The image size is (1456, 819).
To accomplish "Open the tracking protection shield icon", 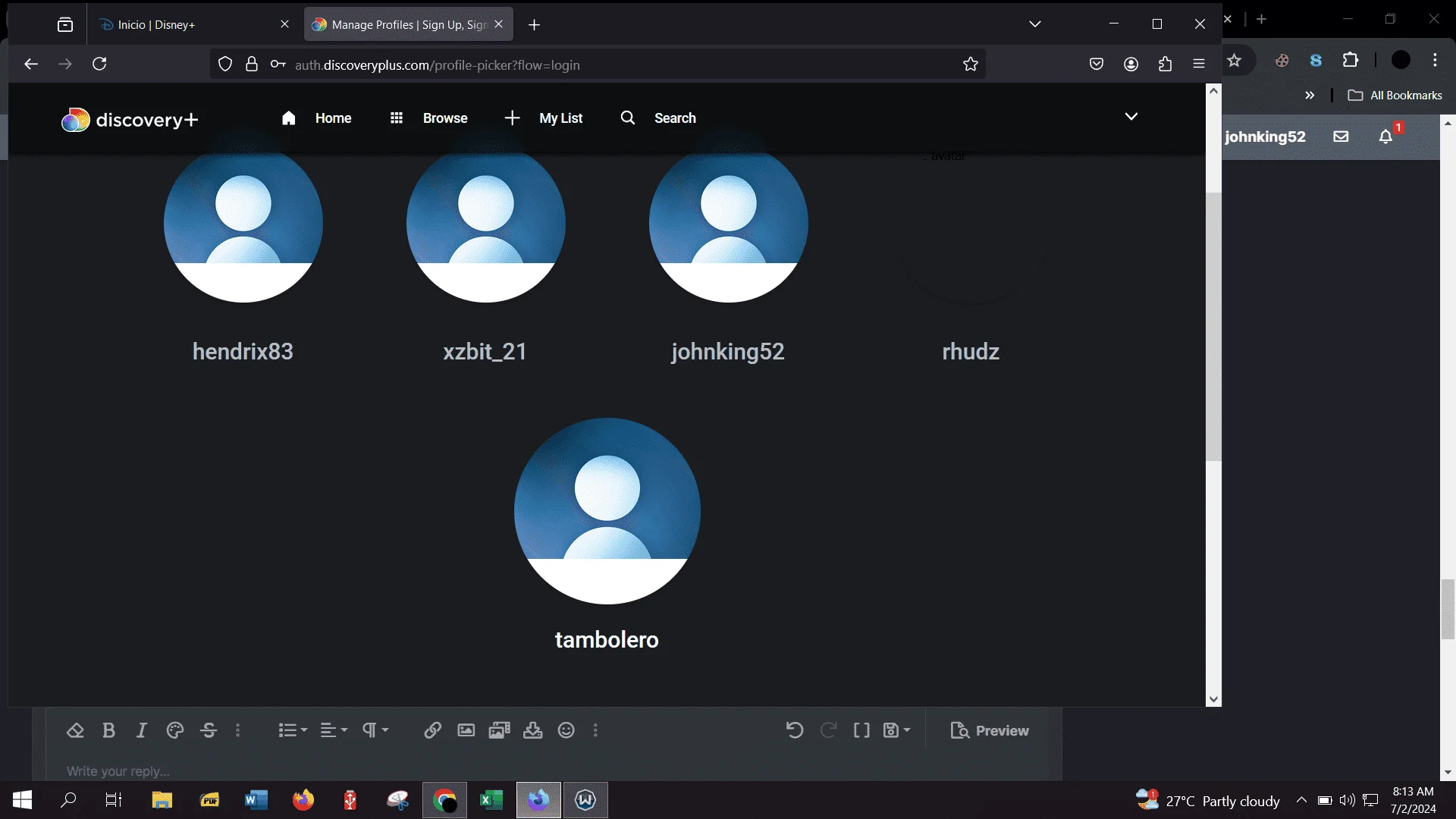I will click(x=225, y=64).
